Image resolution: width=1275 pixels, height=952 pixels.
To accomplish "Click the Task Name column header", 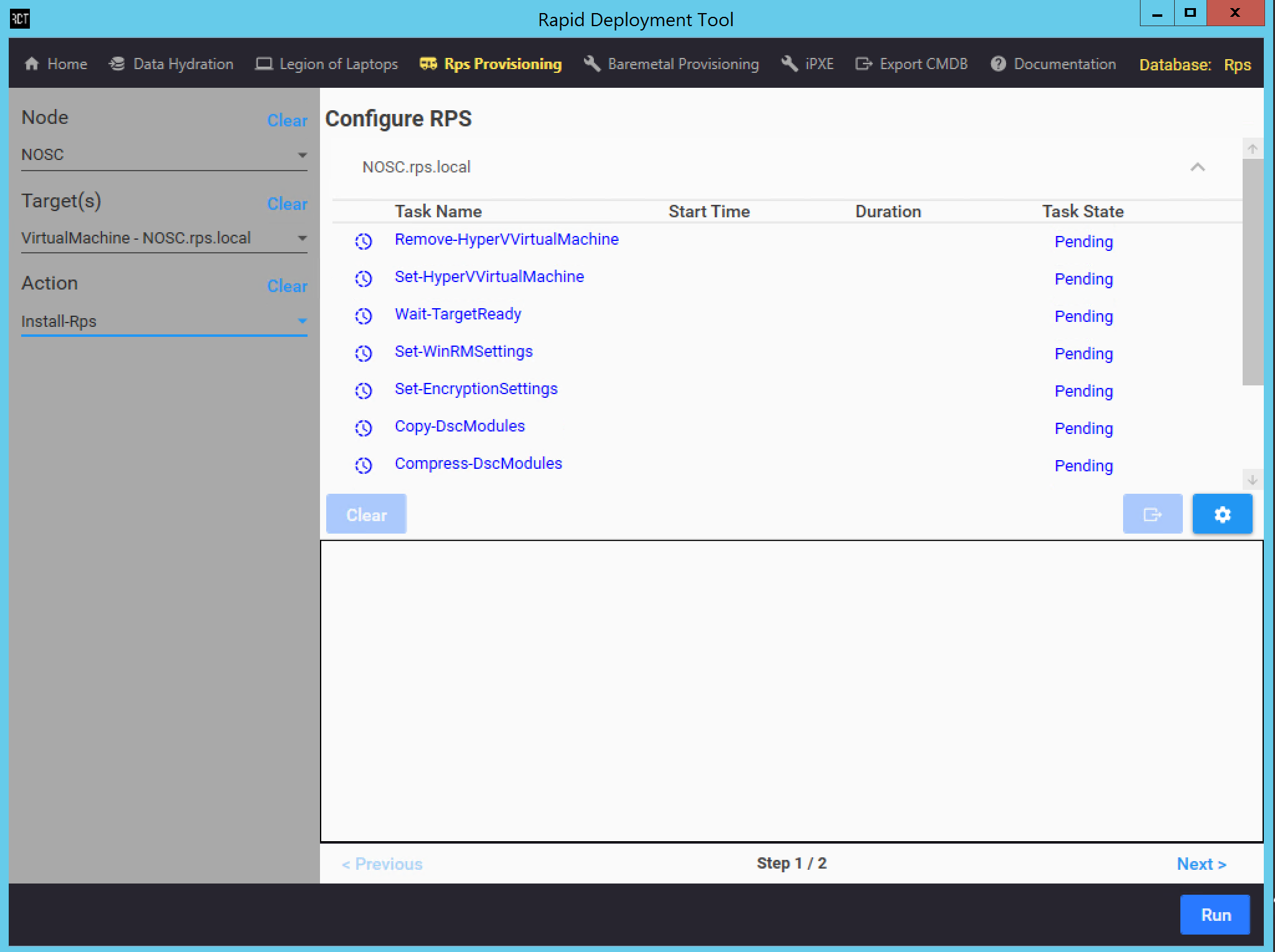I will pyautogui.click(x=438, y=212).
